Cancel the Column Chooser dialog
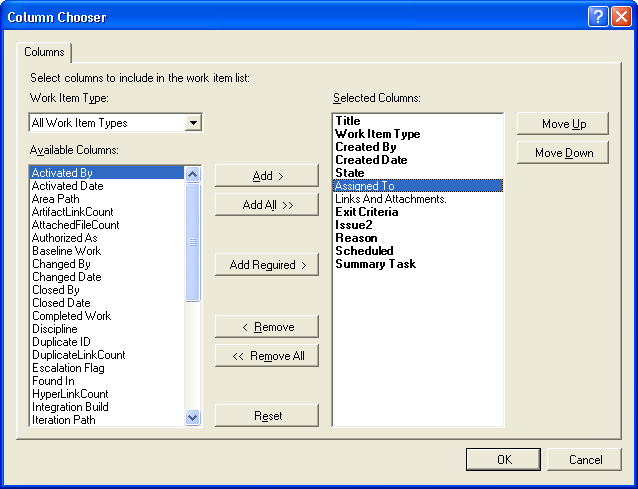This screenshot has width=638, height=489. pyautogui.click(x=585, y=460)
